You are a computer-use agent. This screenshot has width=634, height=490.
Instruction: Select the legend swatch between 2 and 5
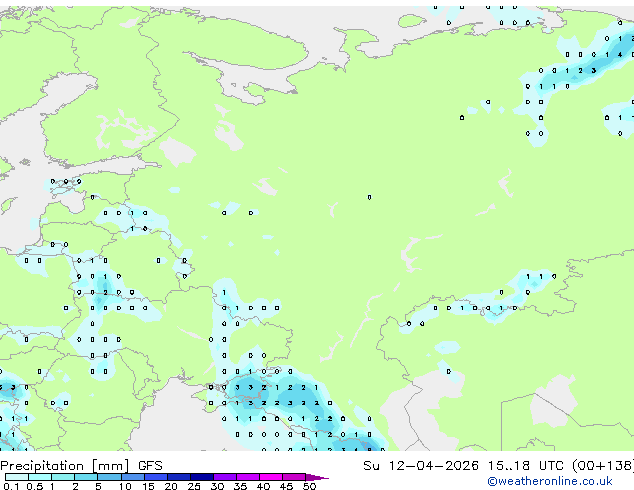[86, 477]
